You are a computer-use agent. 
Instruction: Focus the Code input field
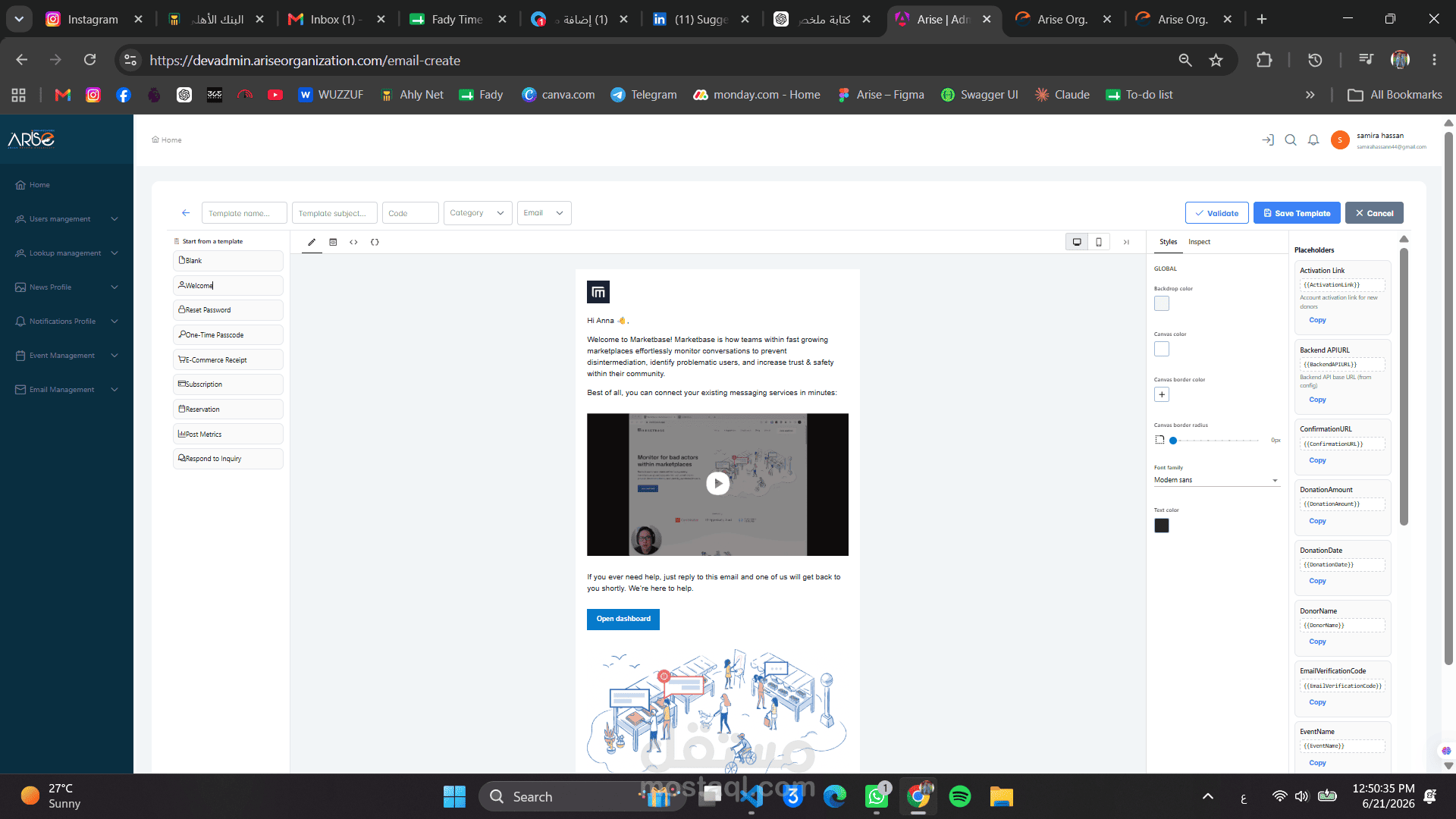(x=410, y=213)
